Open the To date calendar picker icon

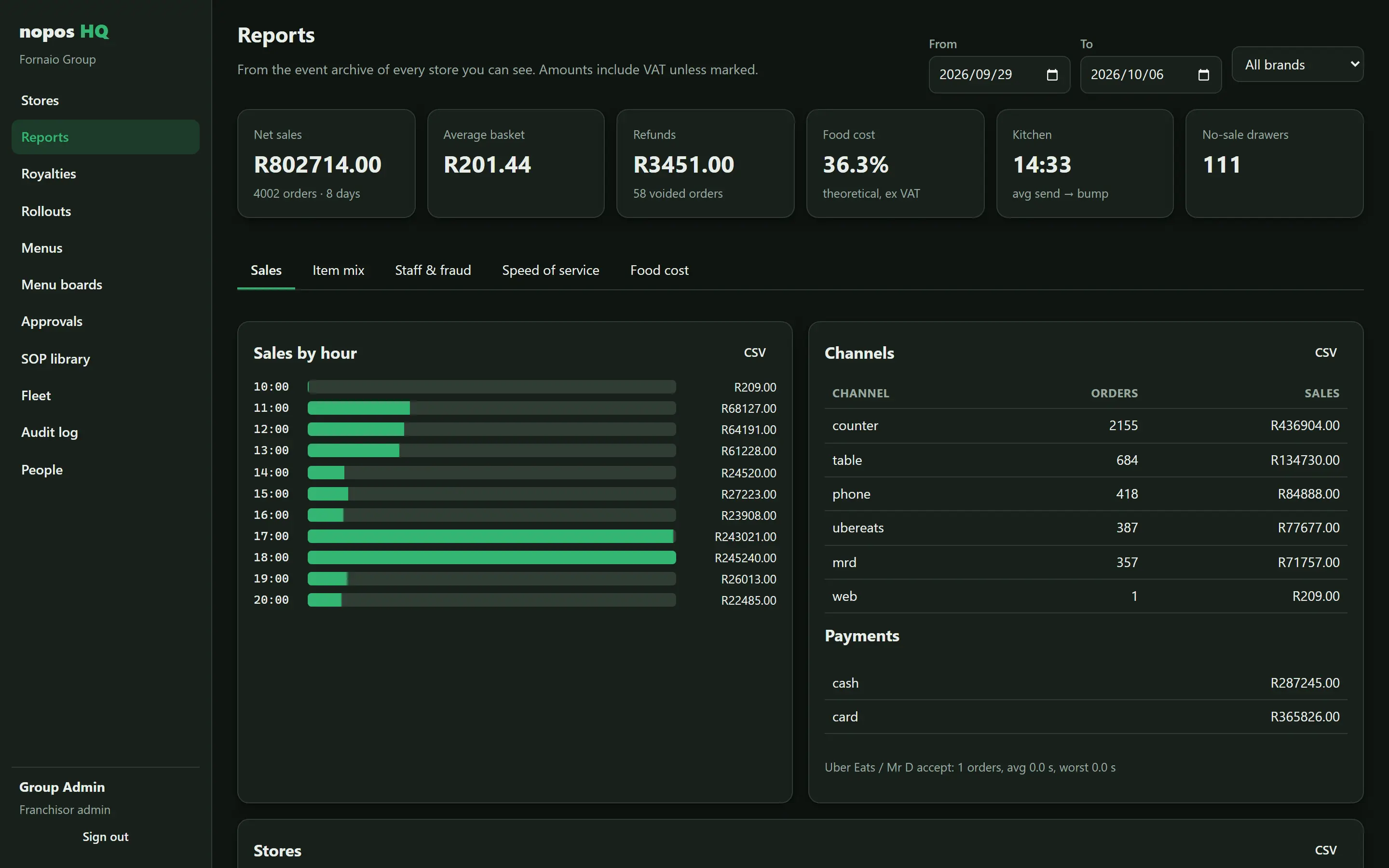click(x=1204, y=75)
